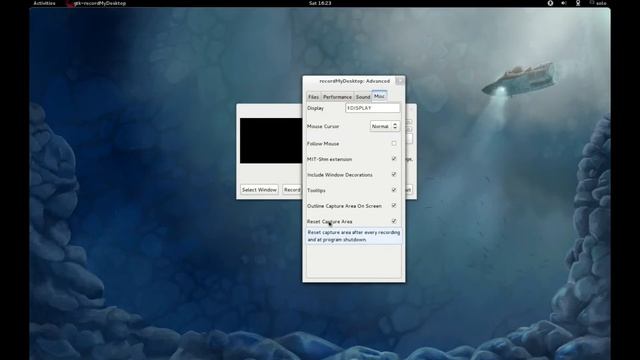Click the Display input field

tap(373, 108)
